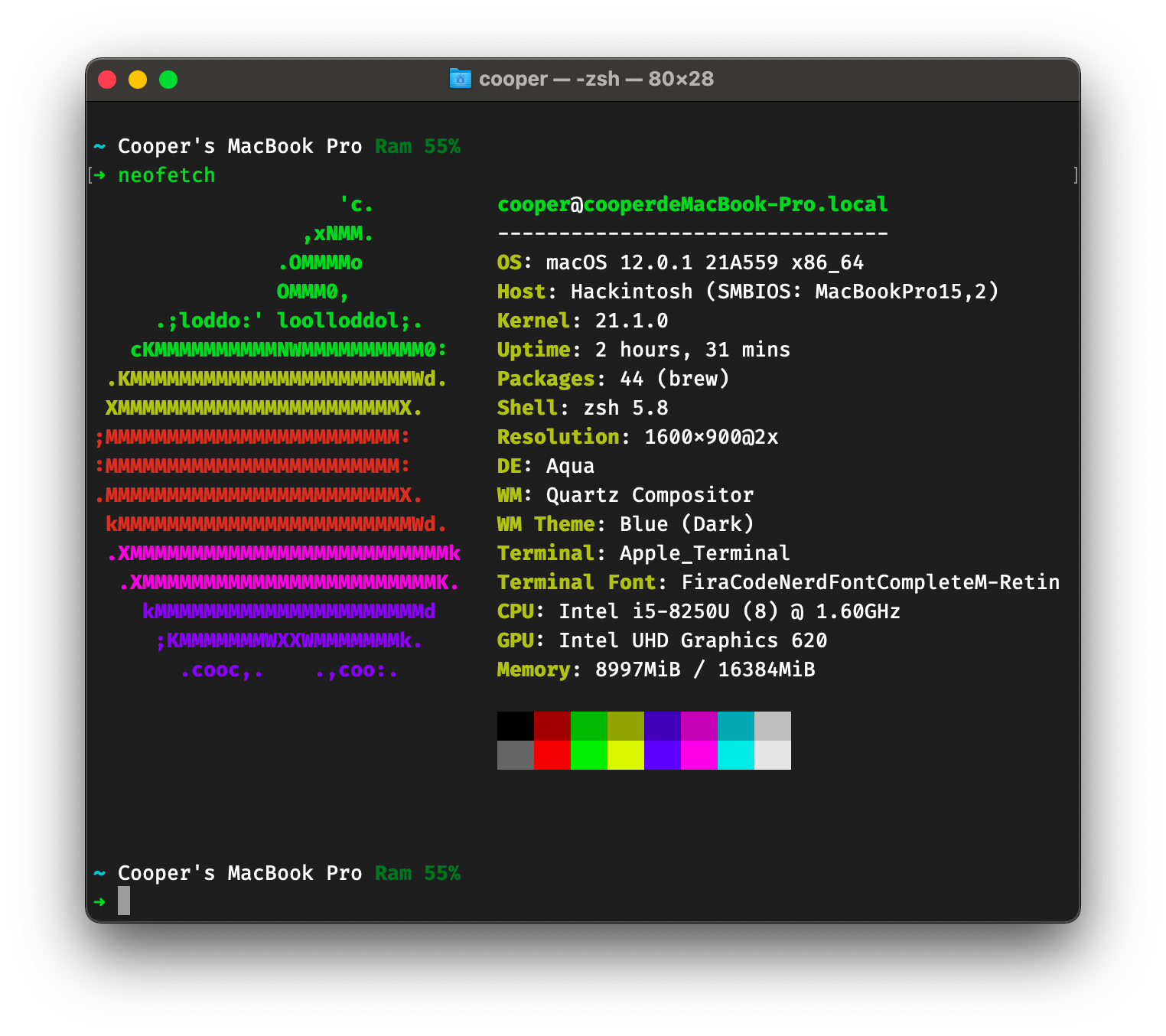The height and width of the screenshot is (1036, 1166).
Task: Click the Apple ASCII art logo
Action: click(x=275, y=436)
